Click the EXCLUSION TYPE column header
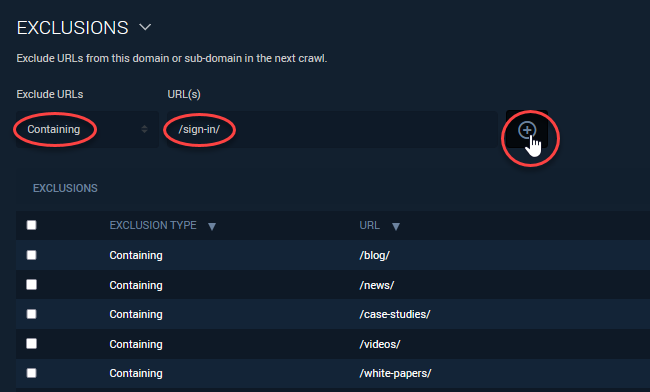The image size is (650, 392). point(153,225)
